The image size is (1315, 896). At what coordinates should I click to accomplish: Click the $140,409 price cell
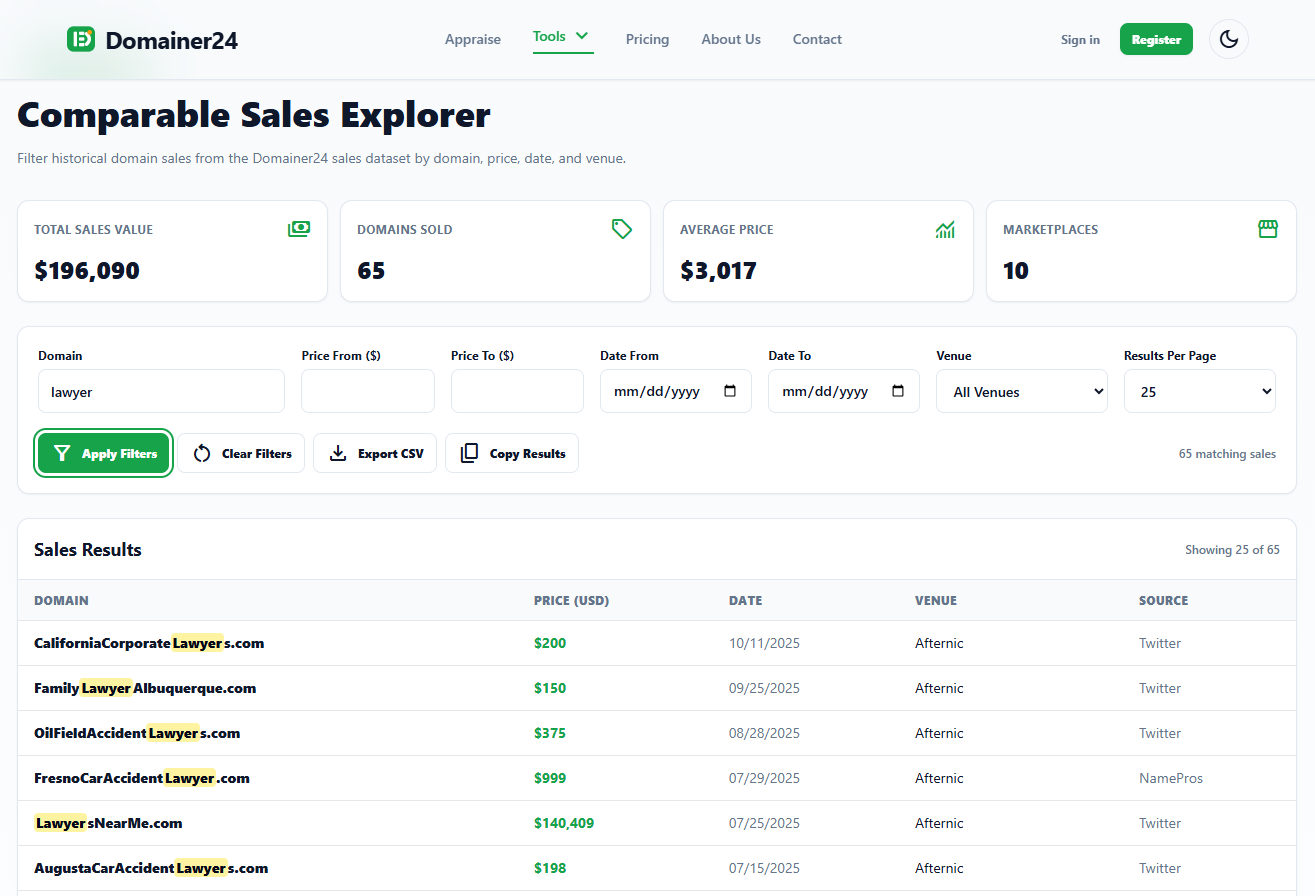(x=564, y=823)
